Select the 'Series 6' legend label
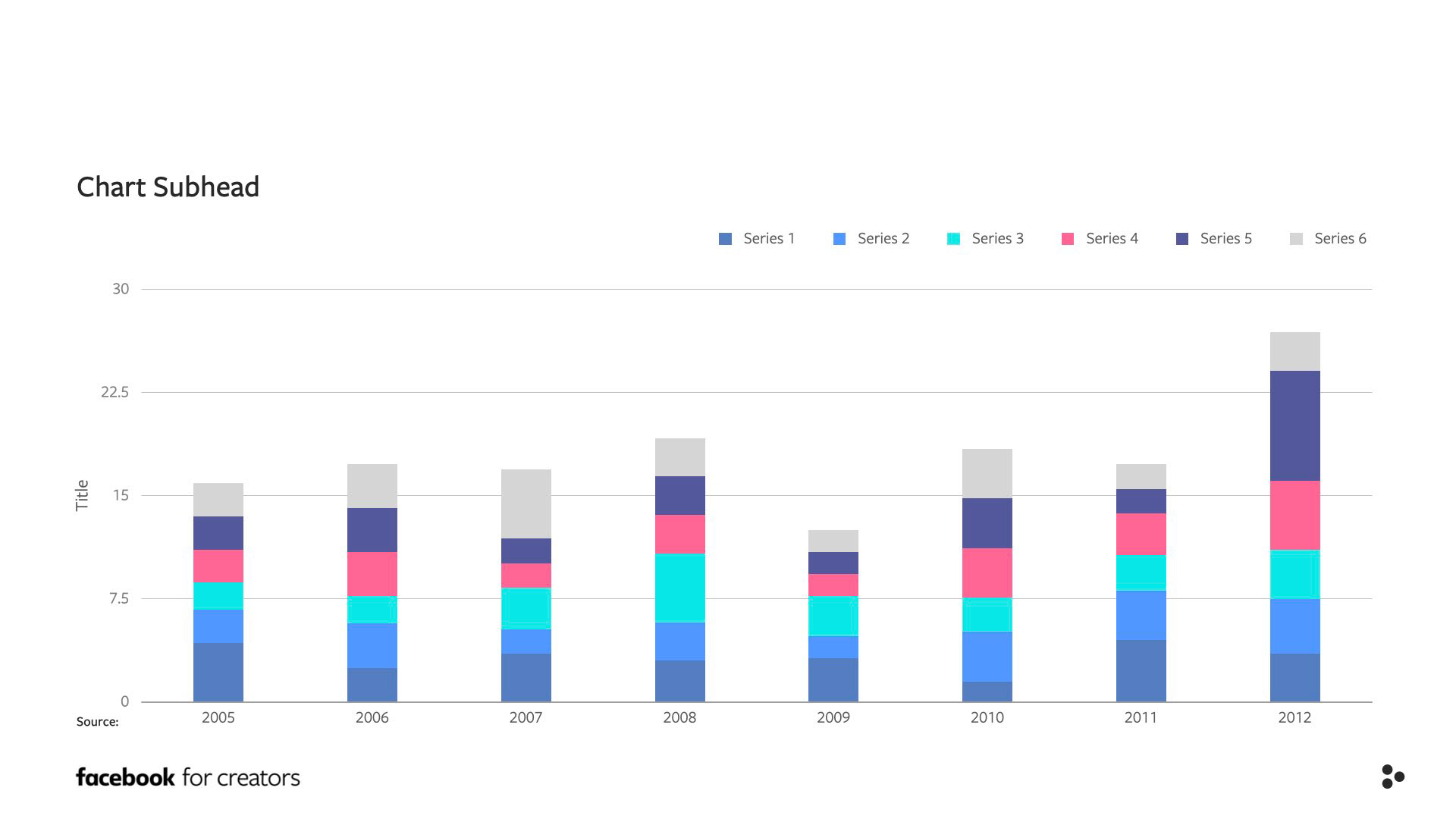 (1341, 239)
